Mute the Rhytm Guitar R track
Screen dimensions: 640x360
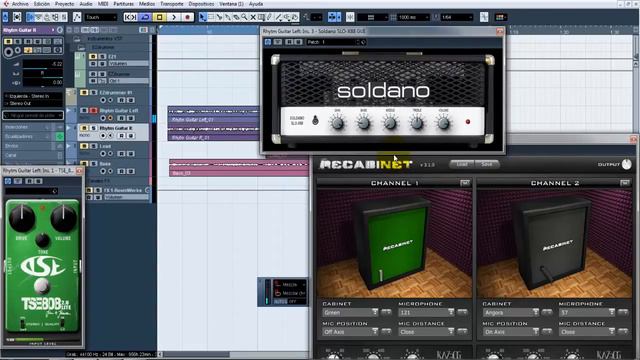tap(84, 128)
